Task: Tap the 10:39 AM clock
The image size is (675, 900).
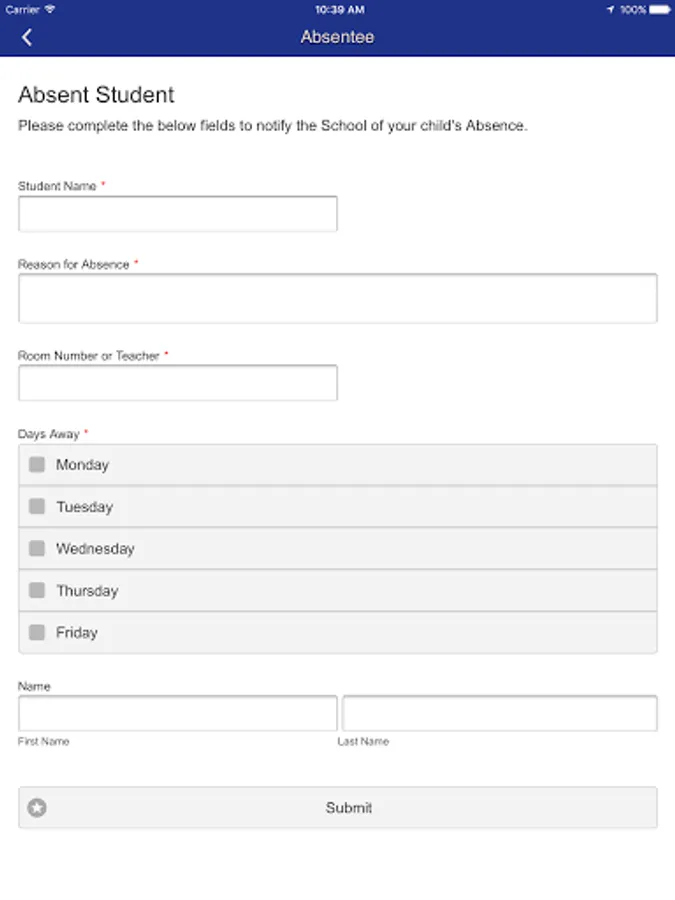Action: [x=339, y=9]
